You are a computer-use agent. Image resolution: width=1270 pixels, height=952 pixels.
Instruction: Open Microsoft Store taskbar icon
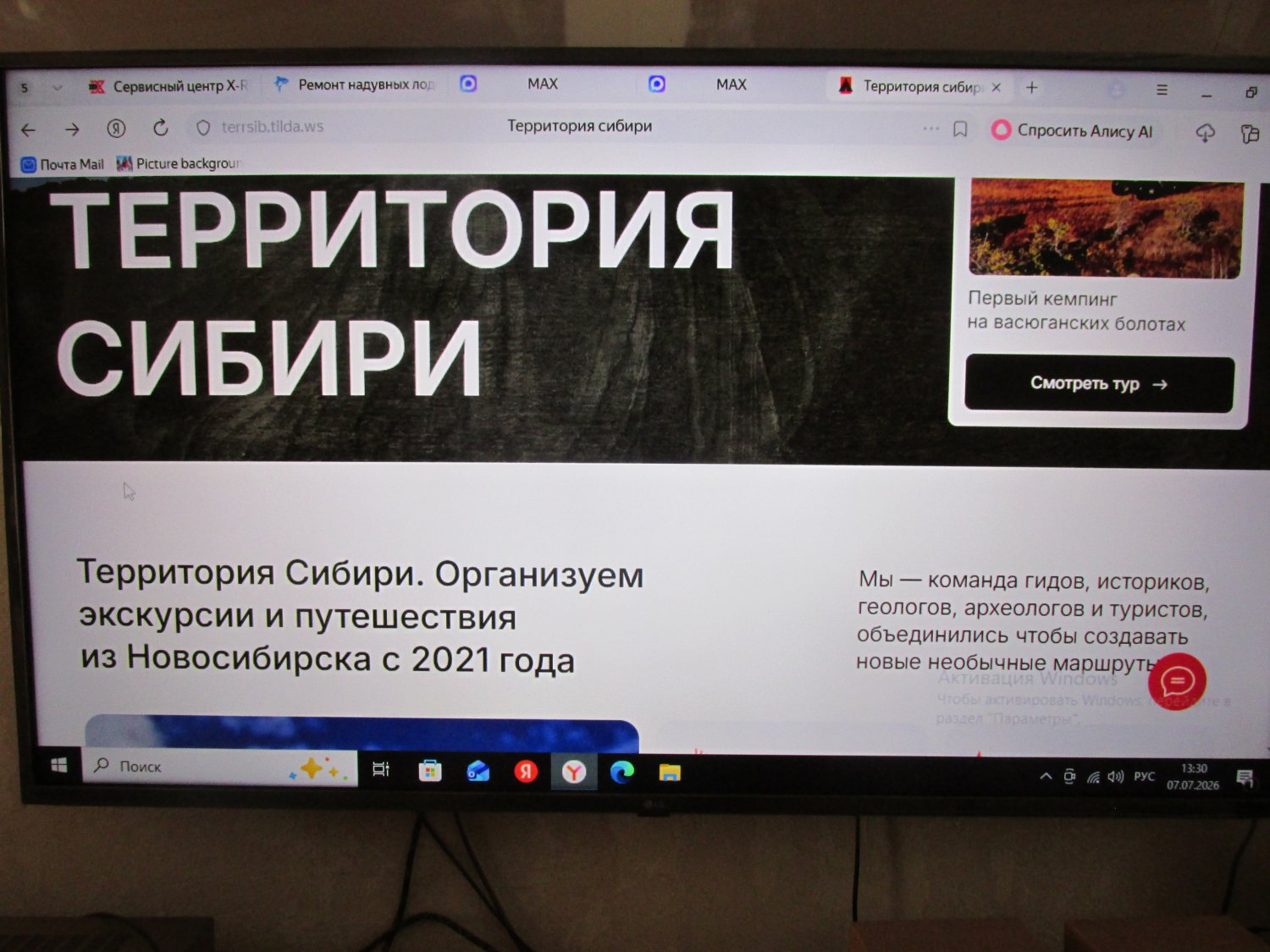[430, 771]
